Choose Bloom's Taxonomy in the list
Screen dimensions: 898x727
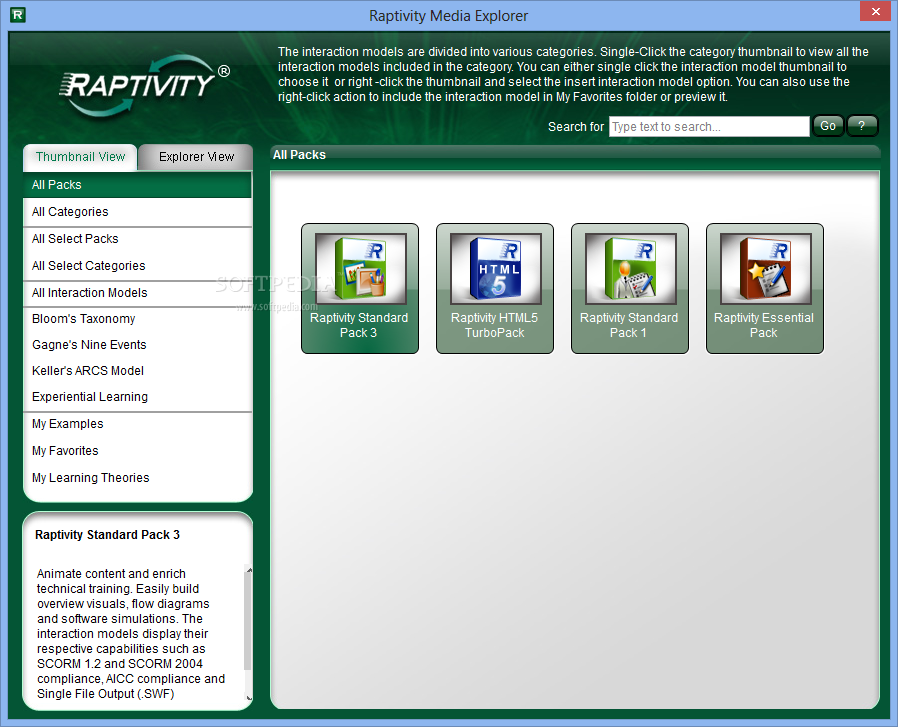[137, 319]
